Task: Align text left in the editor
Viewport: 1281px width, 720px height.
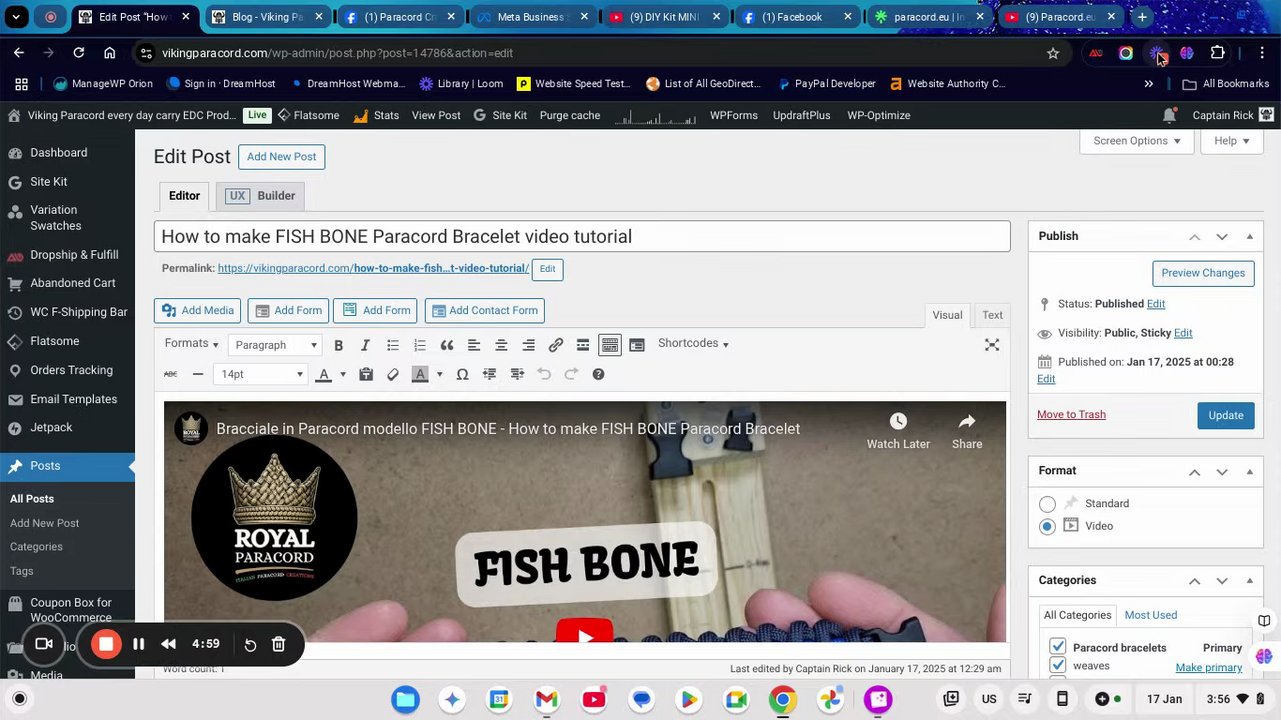Action: tap(474, 345)
